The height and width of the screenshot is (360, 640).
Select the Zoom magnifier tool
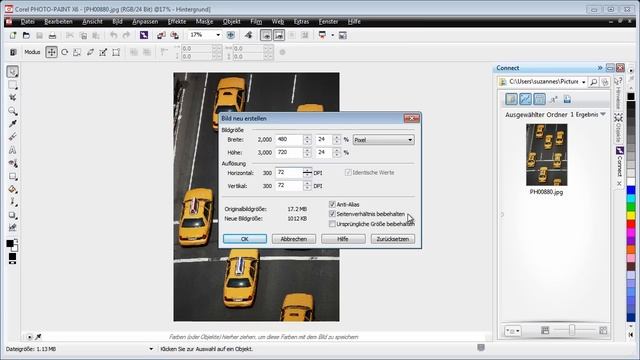(x=13, y=111)
